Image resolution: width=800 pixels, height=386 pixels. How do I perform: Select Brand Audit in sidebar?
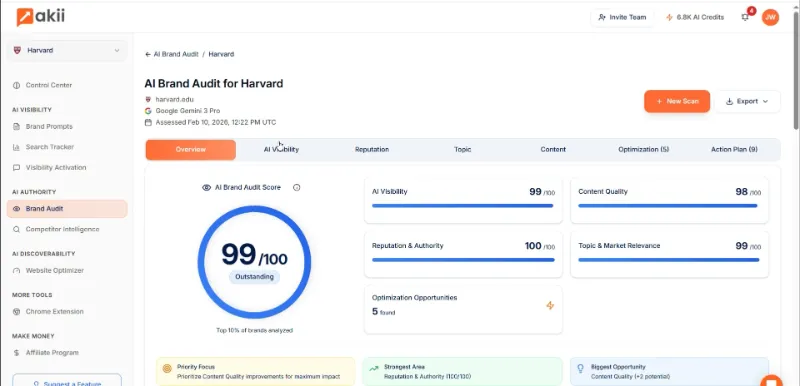tap(67, 209)
